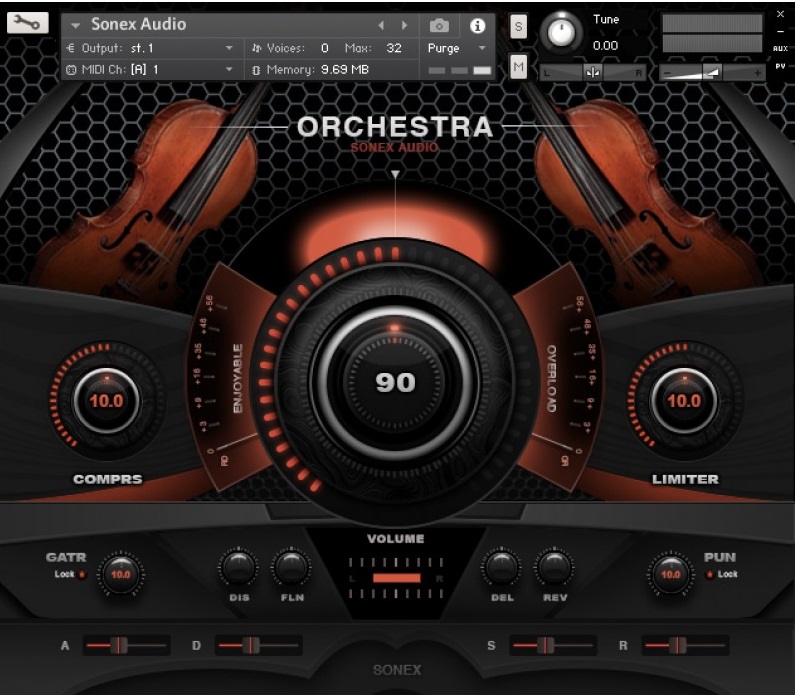
Task: Collapse the Sonex Audio instrument header
Action: [76, 25]
